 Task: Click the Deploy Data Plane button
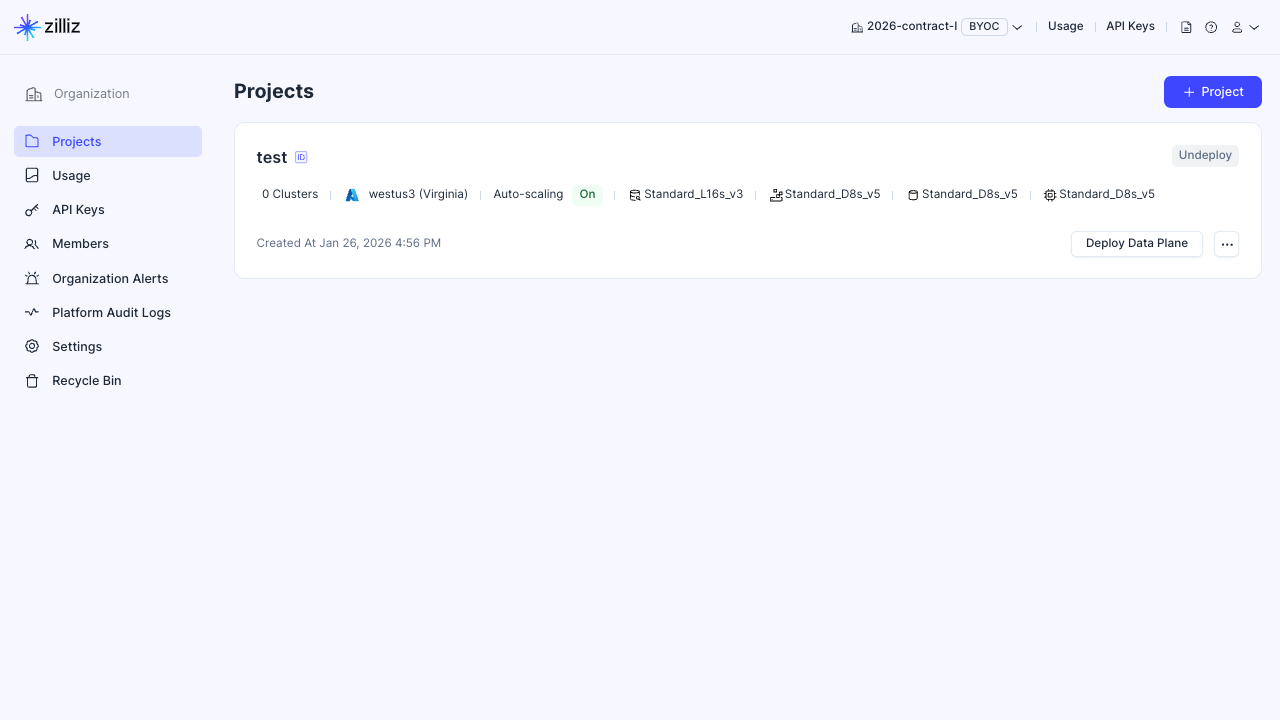[1136, 244]
